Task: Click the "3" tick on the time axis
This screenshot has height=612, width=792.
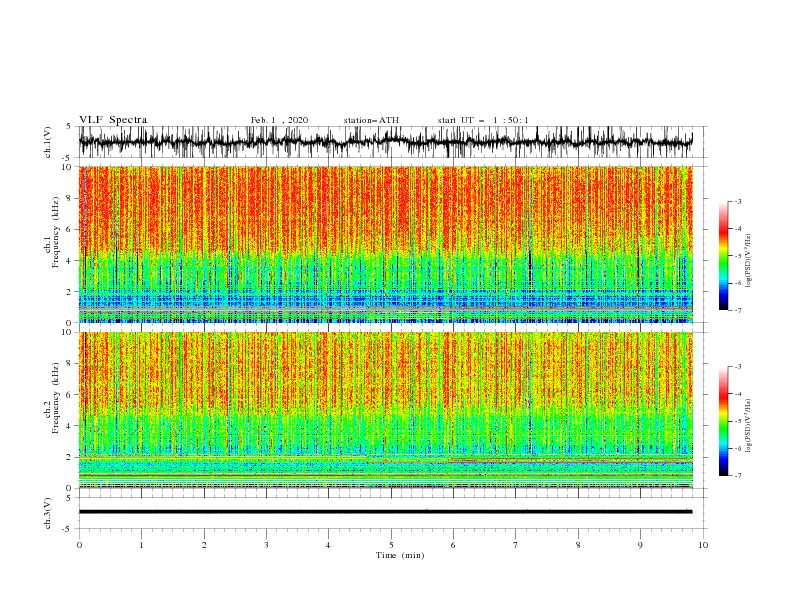Action: (266, 545)
